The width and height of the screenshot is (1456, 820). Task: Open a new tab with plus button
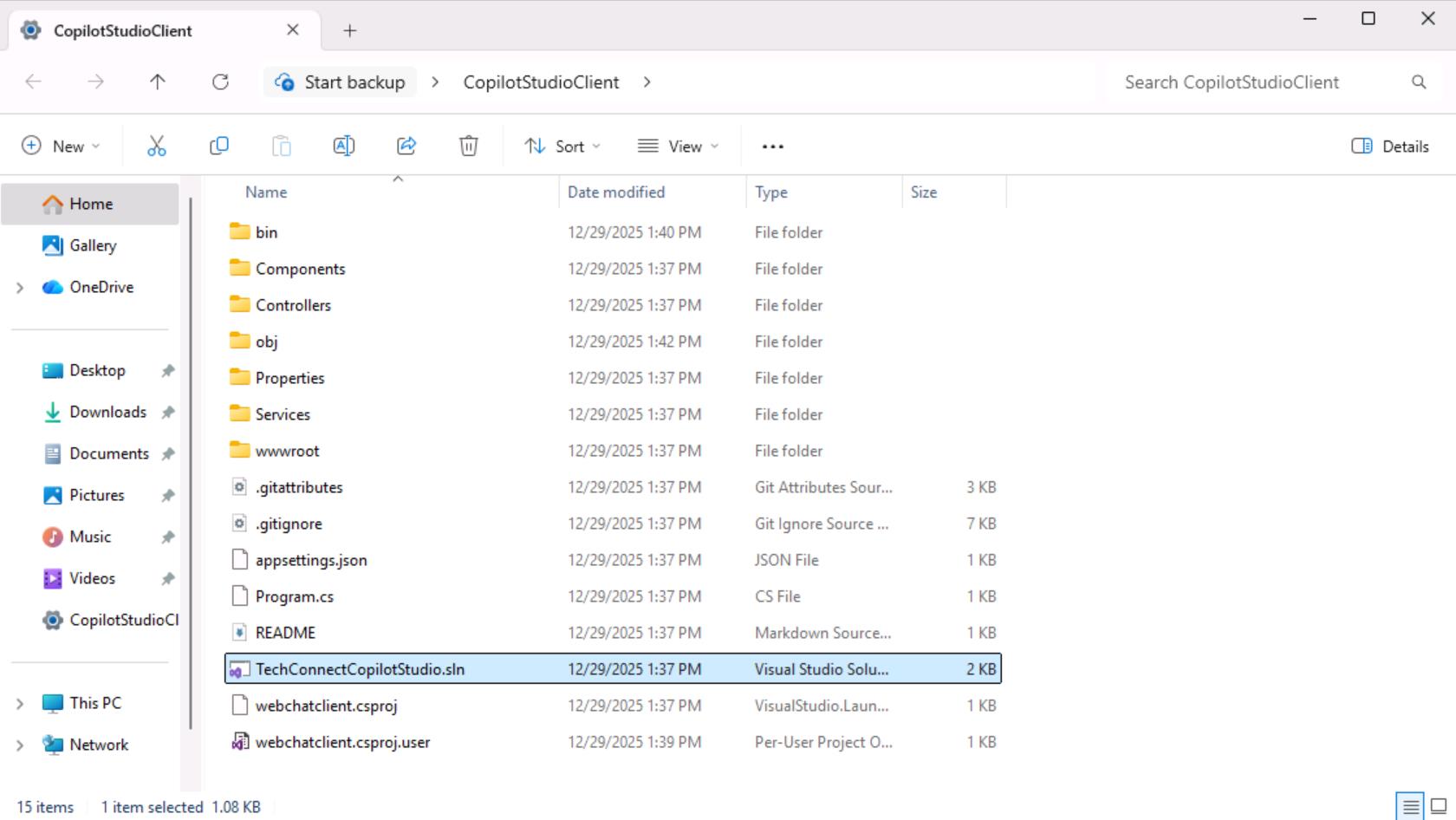click(349, 31)
